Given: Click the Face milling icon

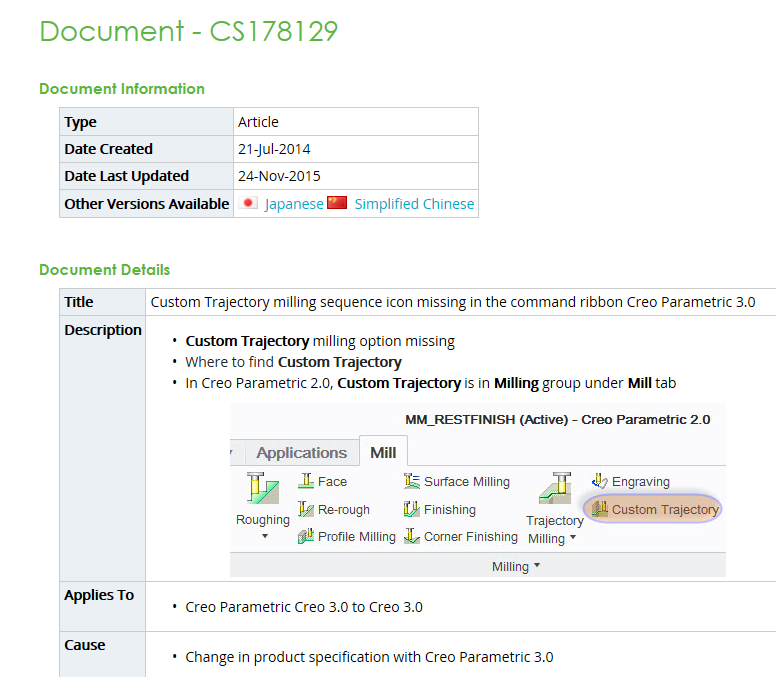Looking at the screenshot, I should pyautogui.click(x=306, y=481).
